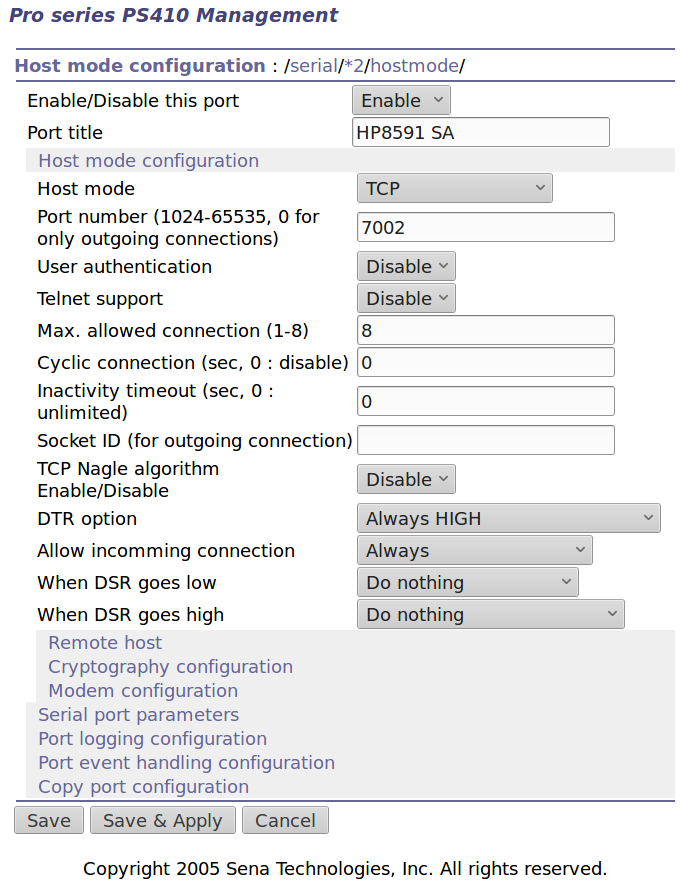Screen dimensions: 695x887
Task: Open the Telnet support dropdown
Action: tap(405, 298)
